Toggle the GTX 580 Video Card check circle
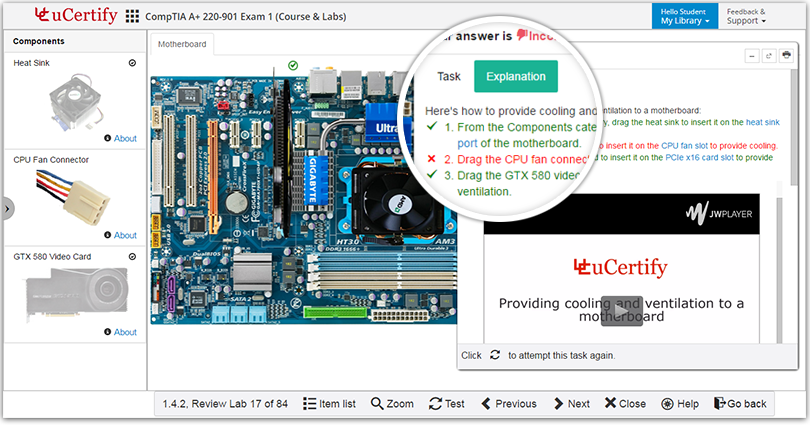The width and height of the screenshot is (810, 430). (132, 256)
